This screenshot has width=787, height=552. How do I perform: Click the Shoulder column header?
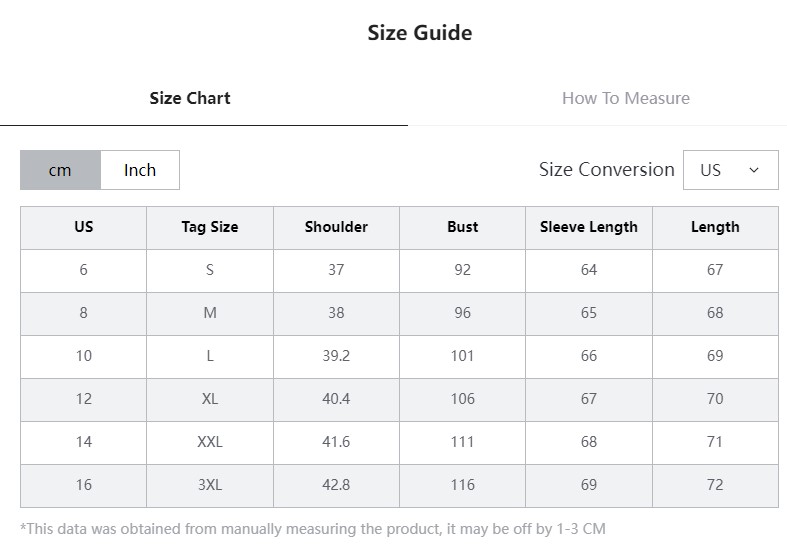(x=336, y=227)
